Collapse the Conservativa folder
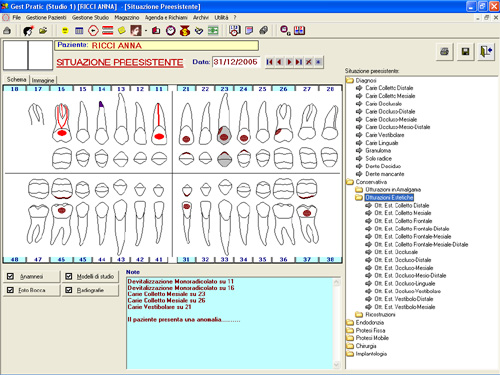This screenshot has width=500, height=375. (367, 182)
